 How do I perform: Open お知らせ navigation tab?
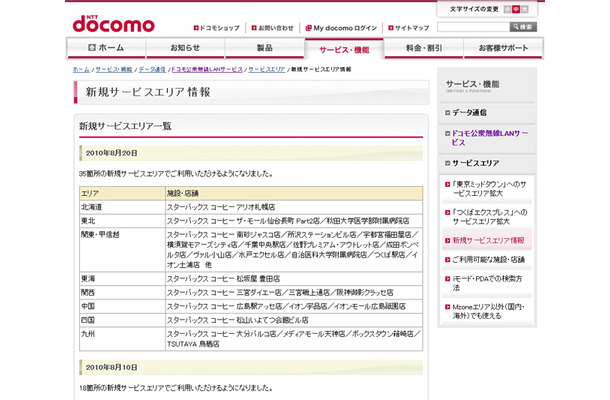pyautogui.click(x=185, y=48)
